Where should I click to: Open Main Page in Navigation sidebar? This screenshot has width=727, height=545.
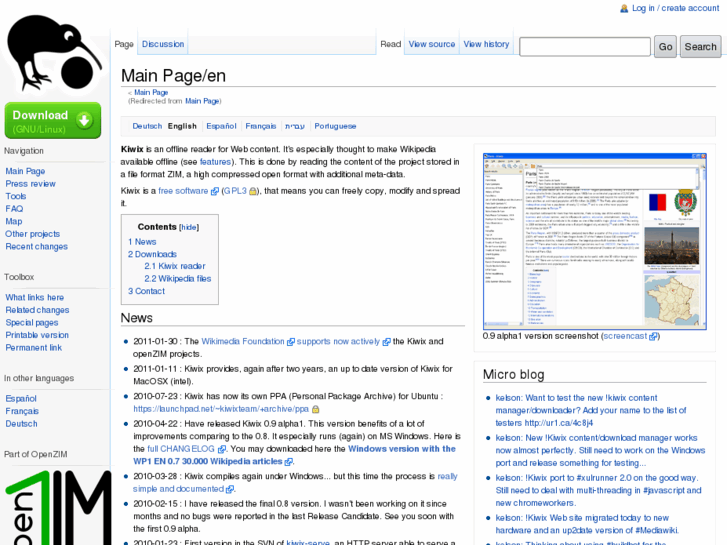[x=25, y=171]
